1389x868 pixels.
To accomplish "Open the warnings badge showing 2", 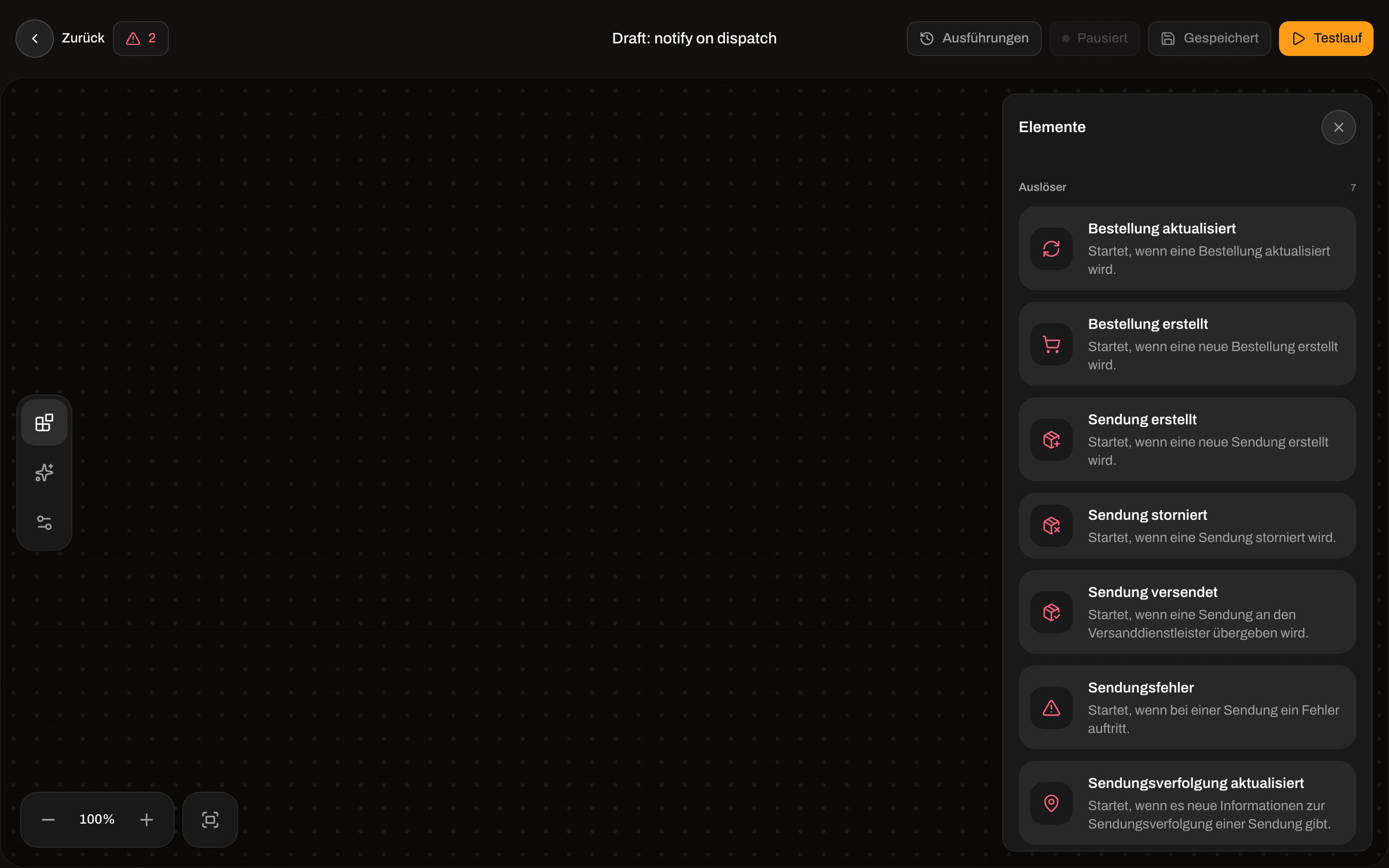I will pyautogui.click(x=141, y=39).
